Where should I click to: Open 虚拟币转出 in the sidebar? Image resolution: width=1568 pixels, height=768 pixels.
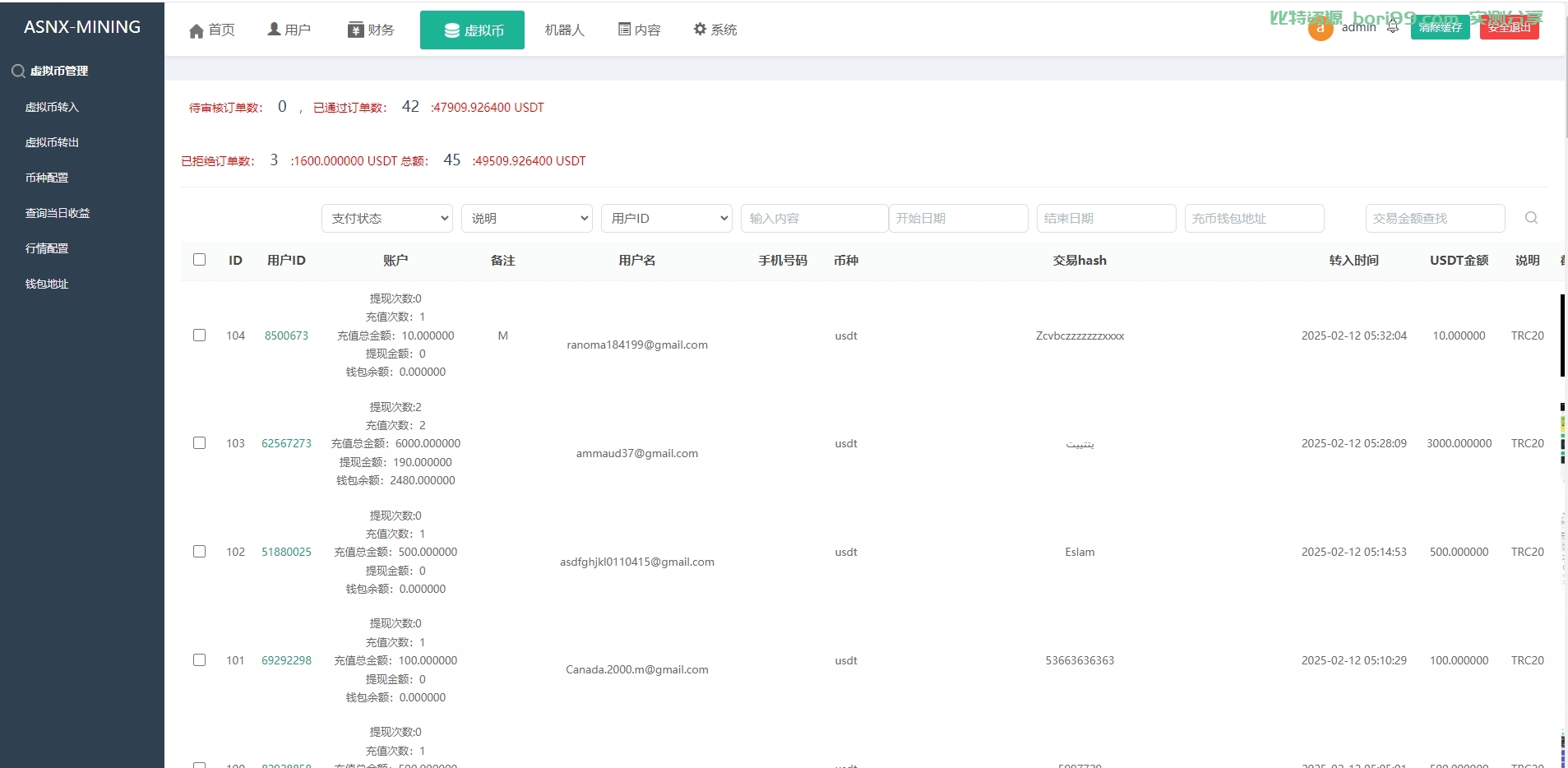[52, 142]
